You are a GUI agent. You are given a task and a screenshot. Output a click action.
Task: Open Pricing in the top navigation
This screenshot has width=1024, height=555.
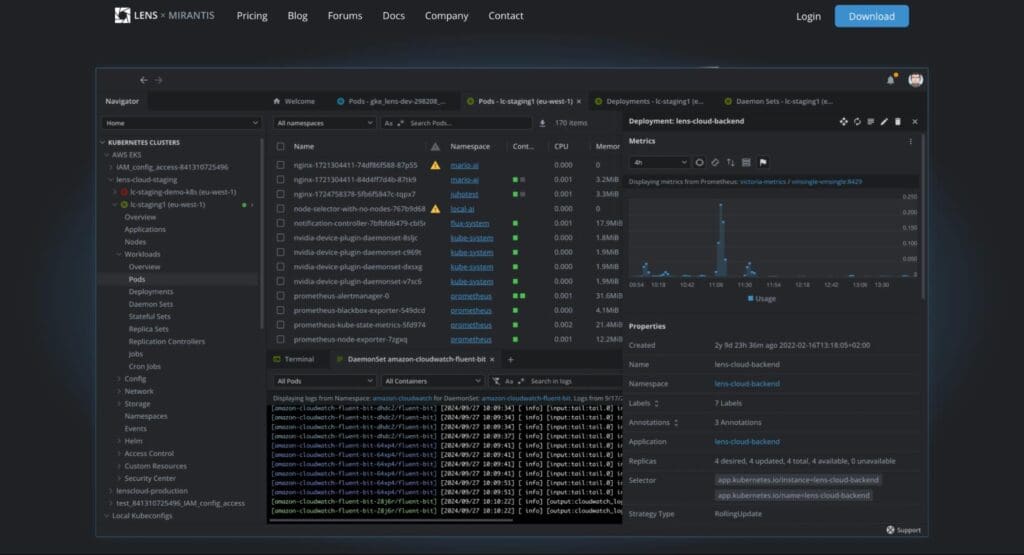tap(251, 16)
